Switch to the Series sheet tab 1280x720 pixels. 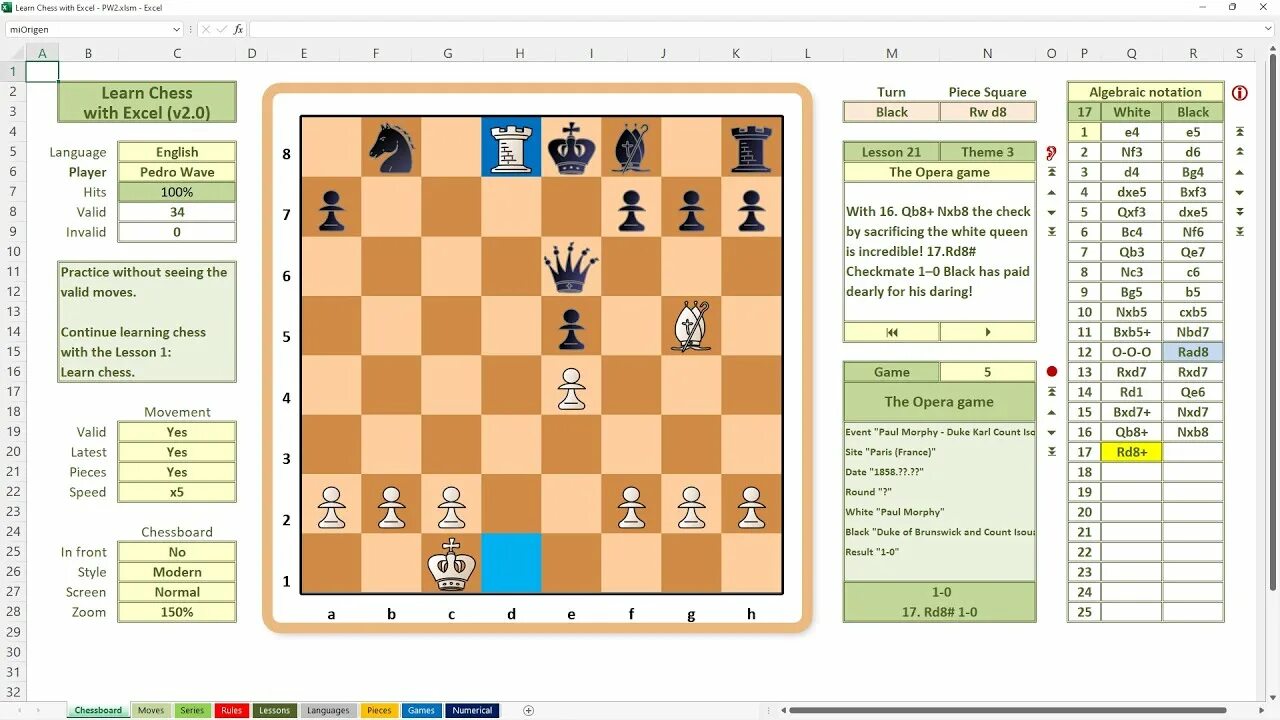[x=192, y=711]
